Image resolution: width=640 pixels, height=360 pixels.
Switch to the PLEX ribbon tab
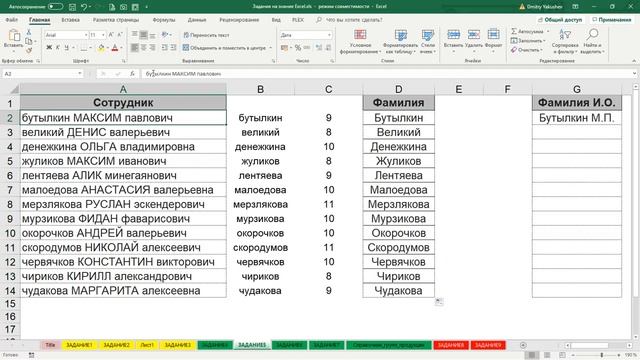coord(298,20)
